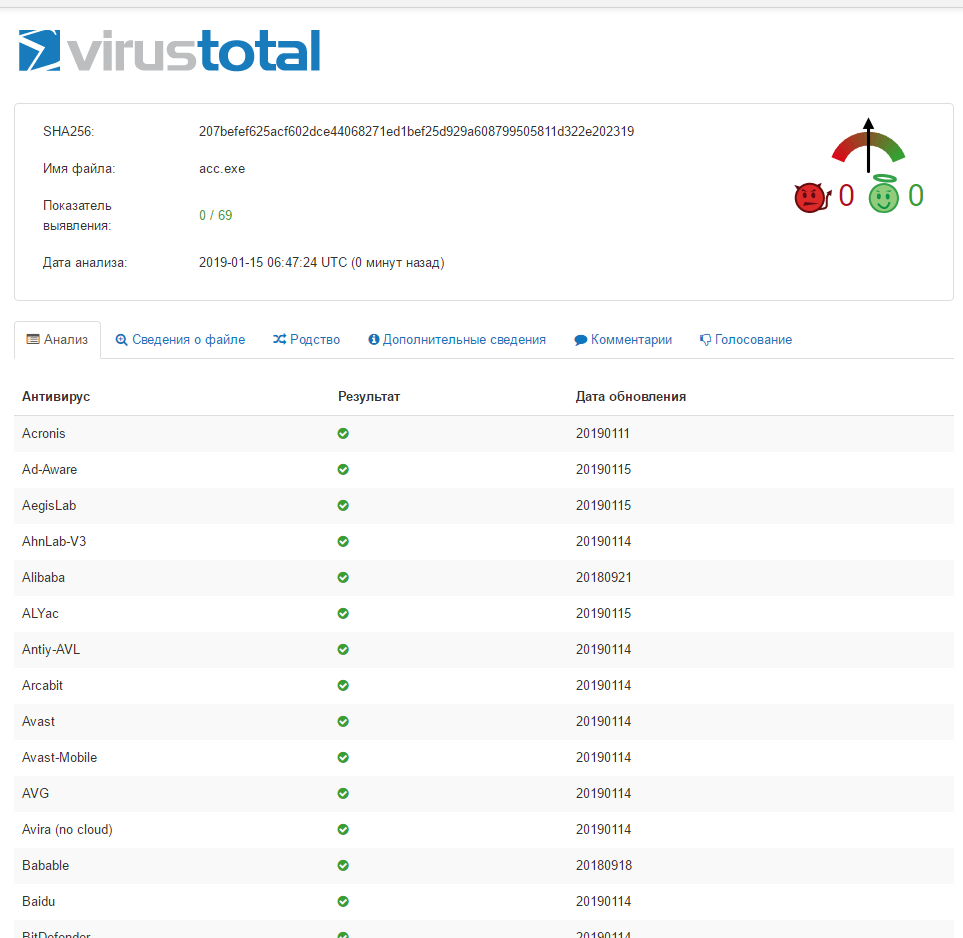Select the SHA256 hash value
This screenshot has height=938, width=963.
(x=416, y=131)
